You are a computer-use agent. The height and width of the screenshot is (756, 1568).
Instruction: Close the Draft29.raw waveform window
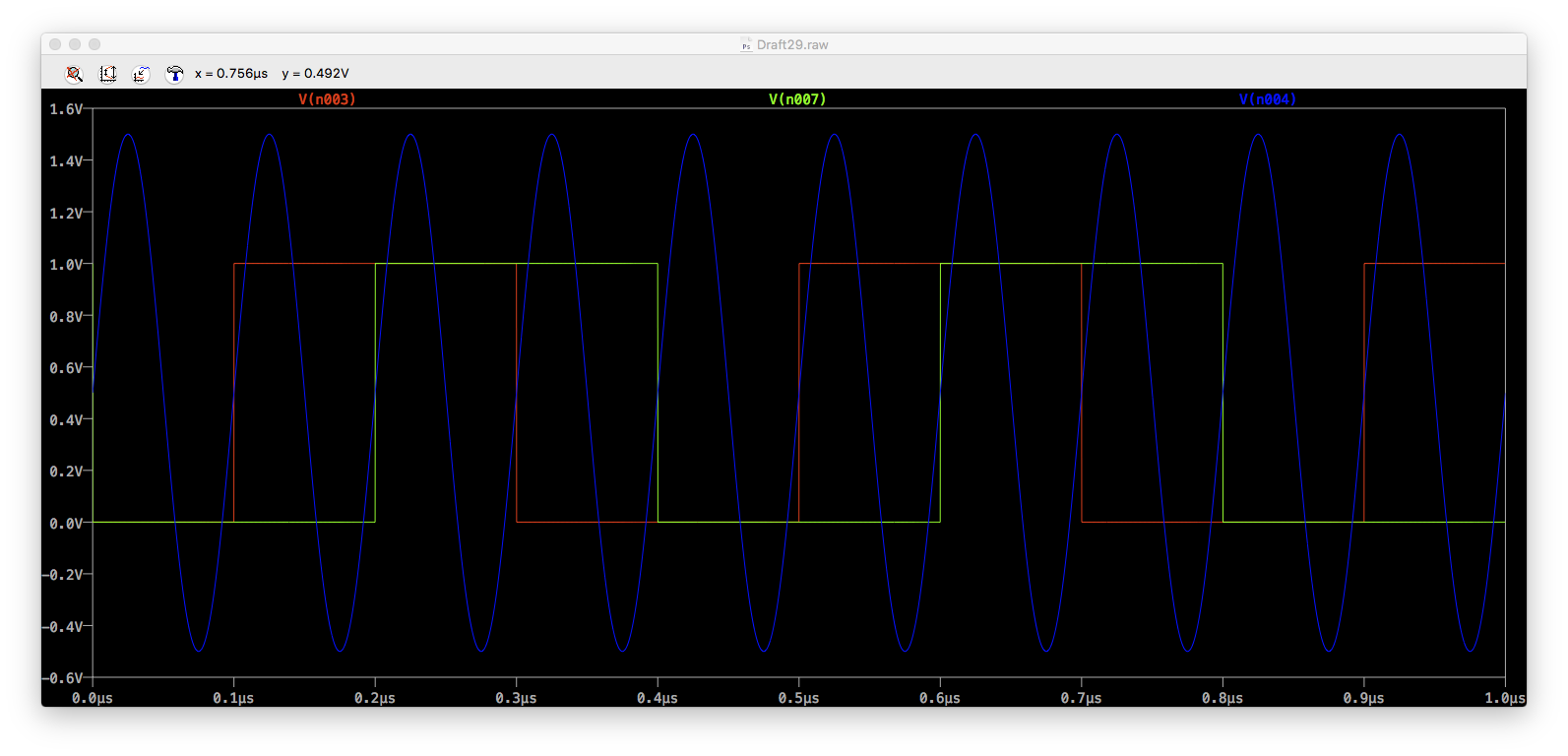tap(55, 44)
